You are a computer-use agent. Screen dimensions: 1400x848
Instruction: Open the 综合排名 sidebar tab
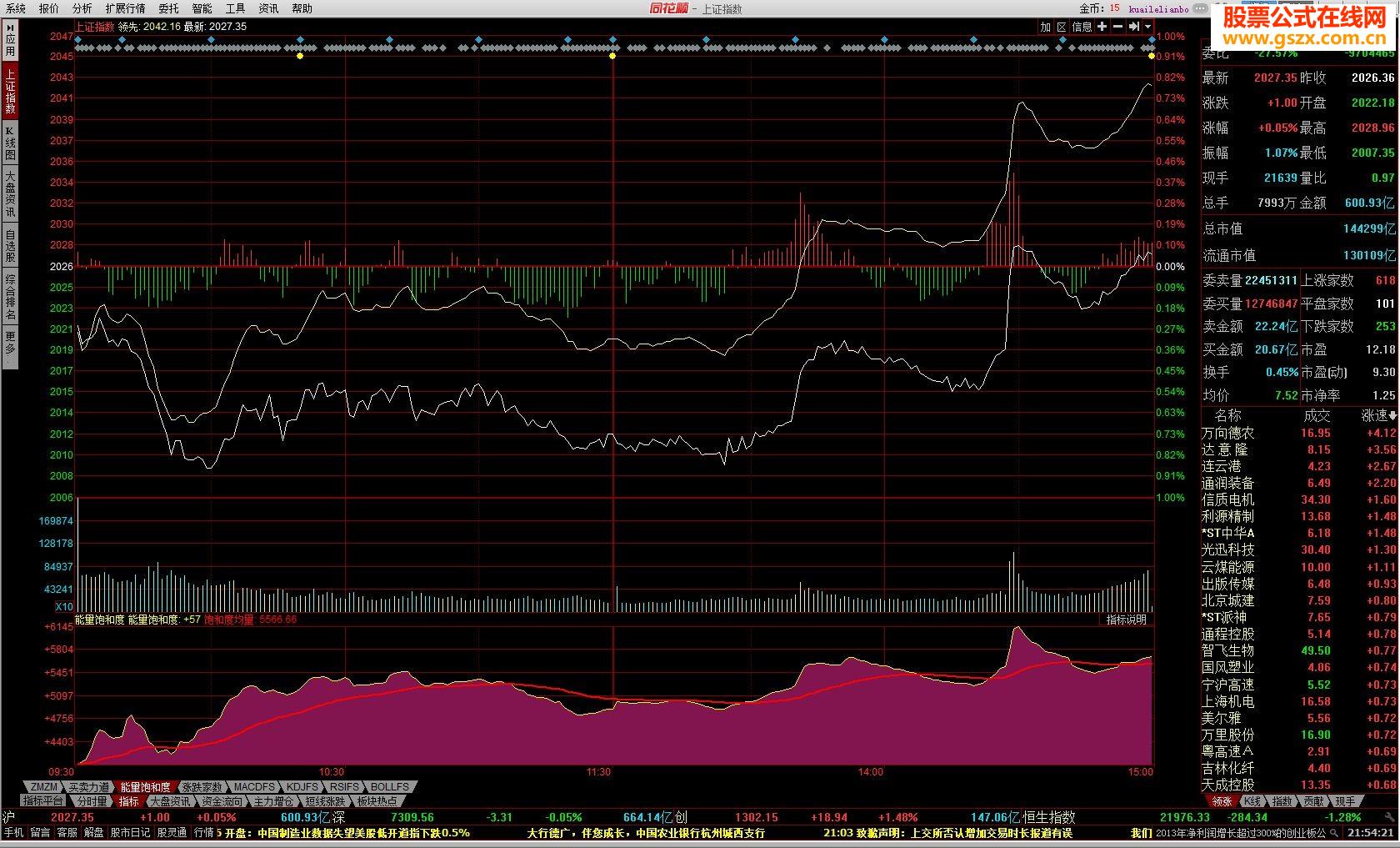tap(10, 297)
